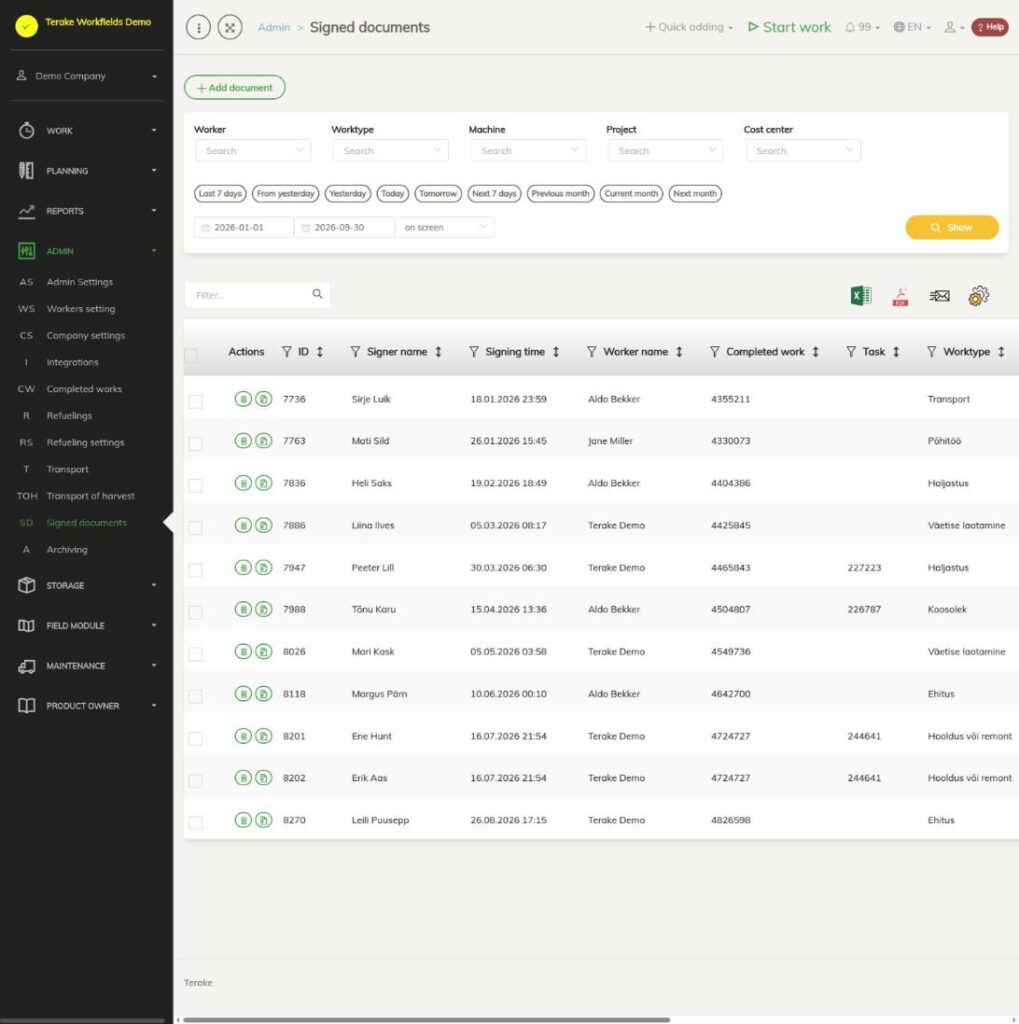This screenshot has height=1024, width=1019.
Task: Expand the WORK sidebar menu
Action: 87,131
